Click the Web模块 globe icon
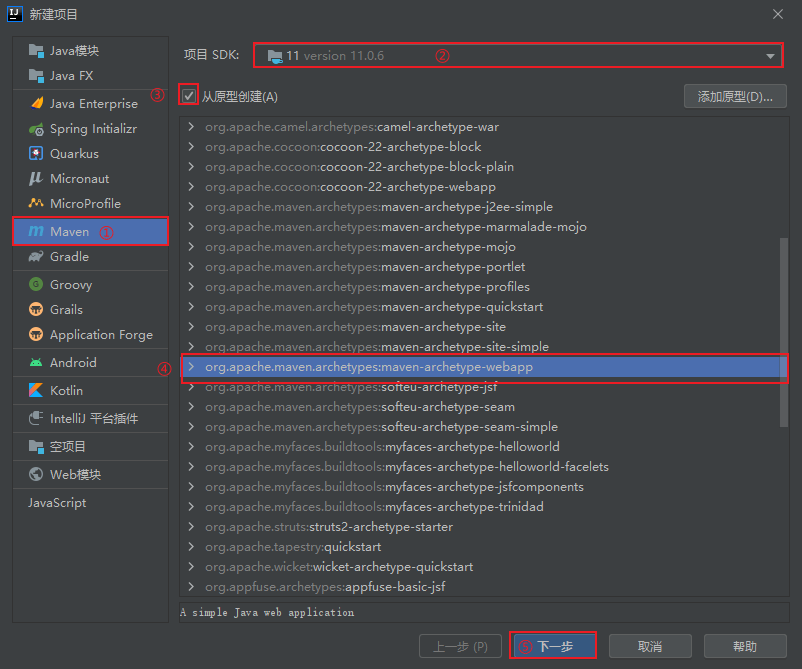The width and height of the screenshot is (802, 669). pyautogui.click(x=36, y=474)
